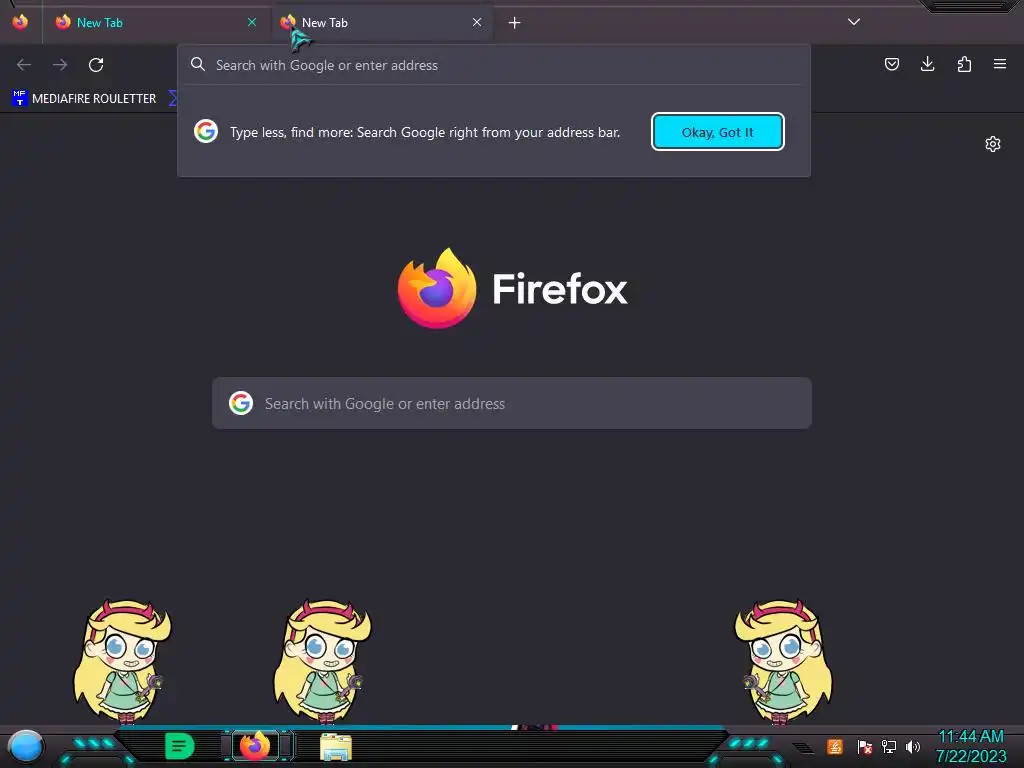
Task: Click the magnifier icon in address bar
Action: click(198, 64)
